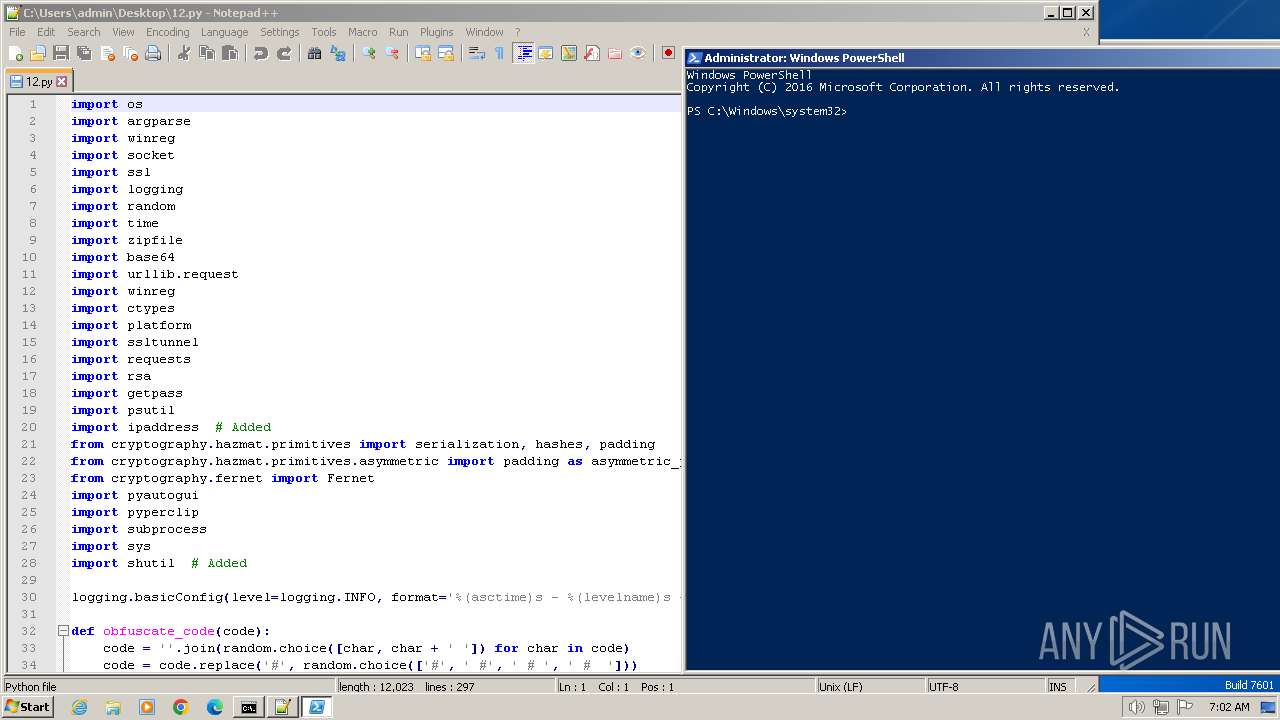Click the Undo arrow icon
Image resolution: width=1280 pixels, height=720 pixels.
pos(261,53)
